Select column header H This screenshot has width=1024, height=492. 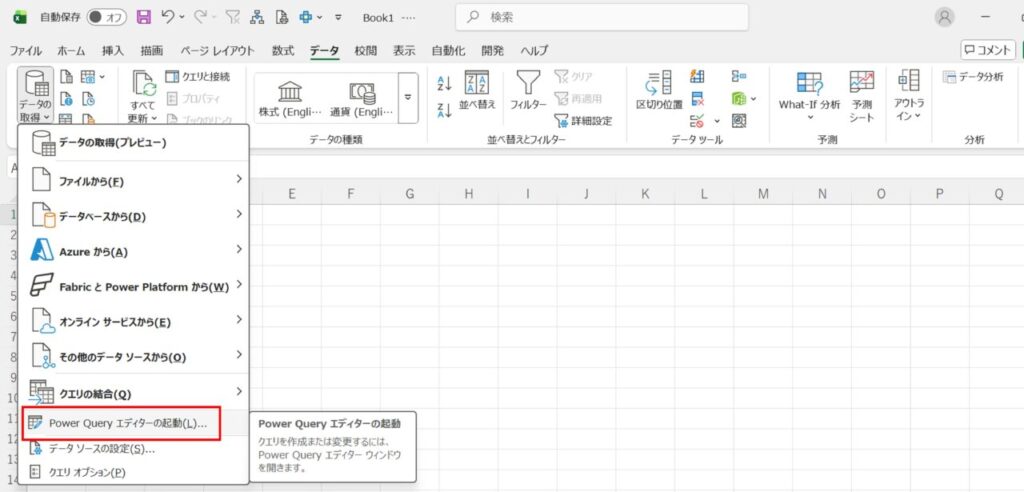point(469,193)
